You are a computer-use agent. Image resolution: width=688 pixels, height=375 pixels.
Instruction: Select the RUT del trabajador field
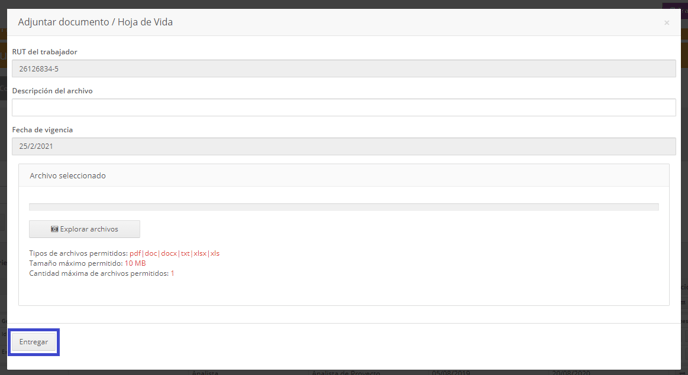click(x=344, y=69)
